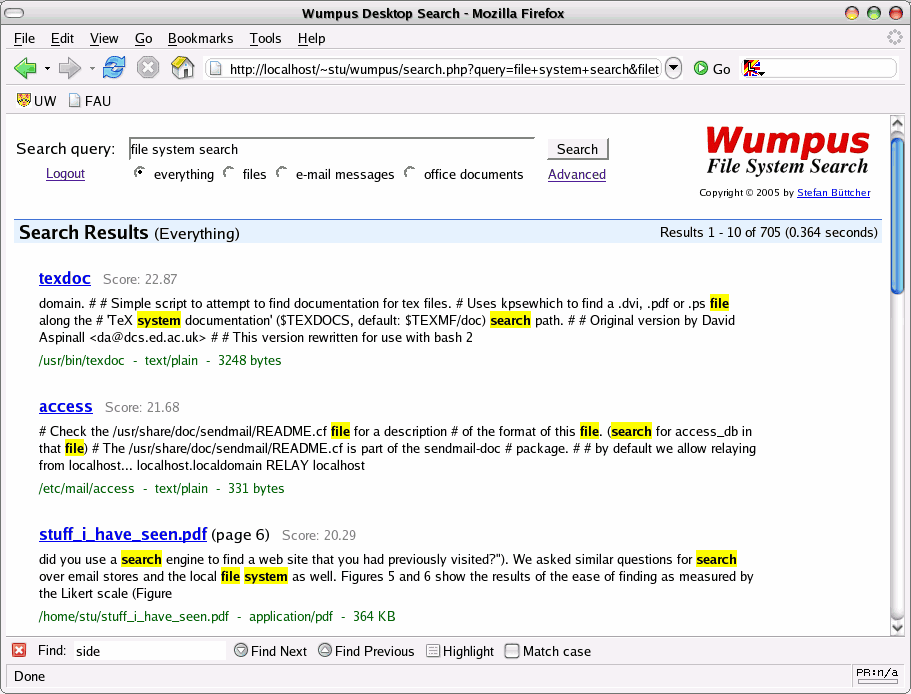911x694 pixels.
Task: Reload the page with the refresh icon
Action: [114, 68]
